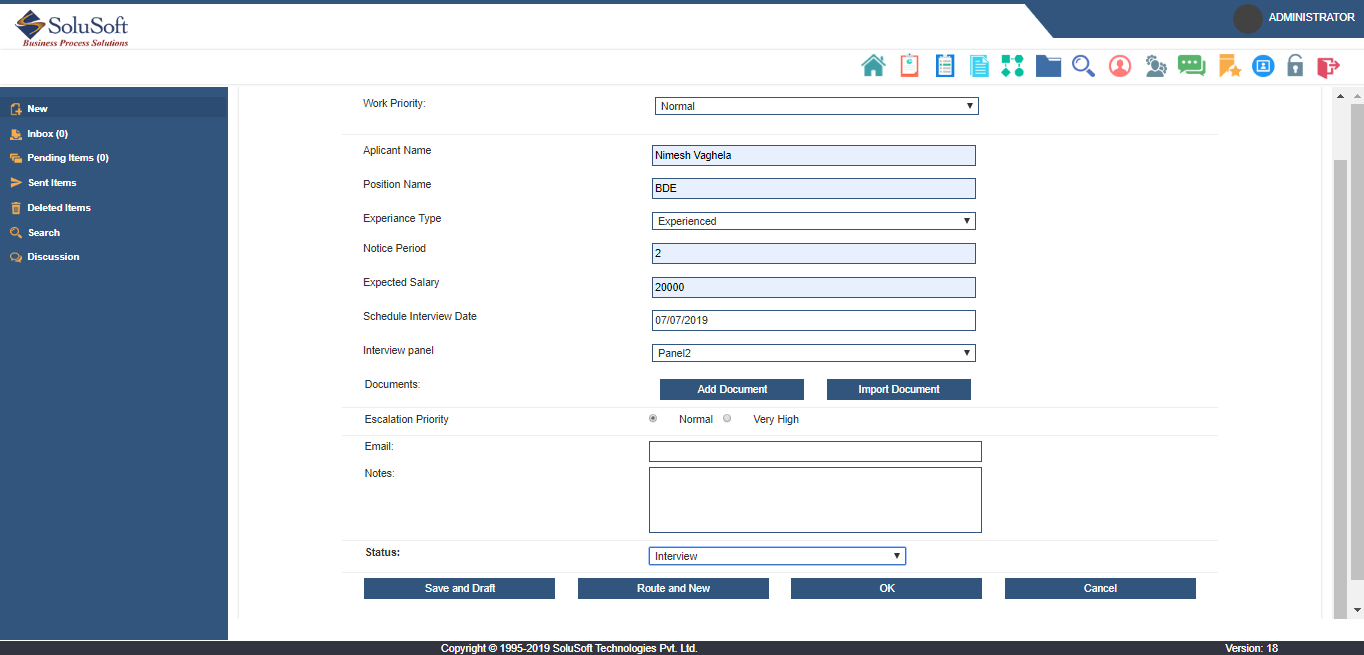Click the Email input field
Viewport: 1364px width, 655px height.
point(815,451)
